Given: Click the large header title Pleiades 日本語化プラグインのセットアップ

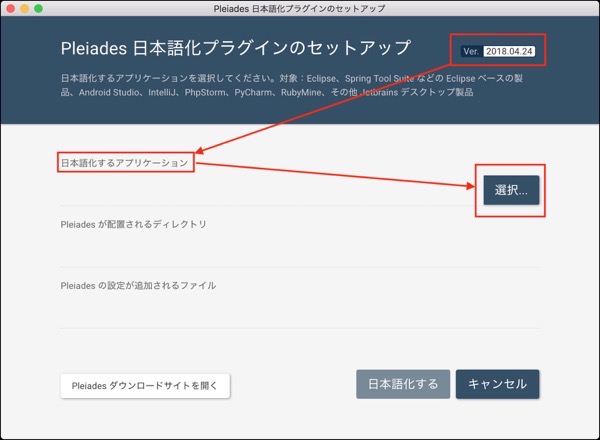Looking at the screenshot, I should (233, 48).
